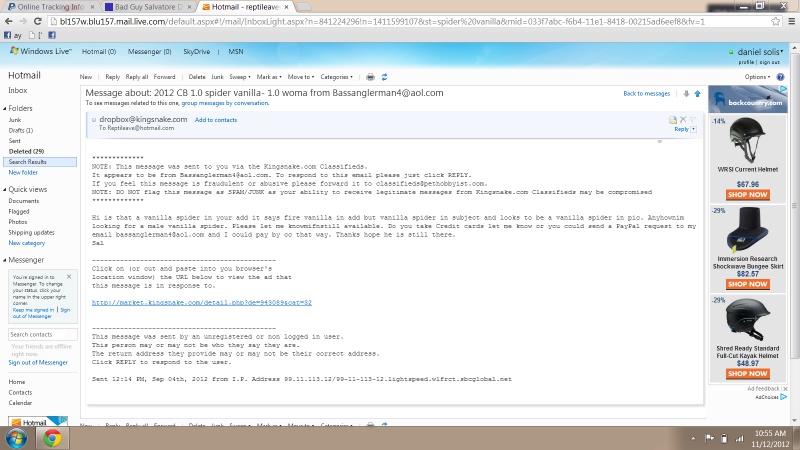
Task: Click New in the mail toolbar
Action: point(86,77)
